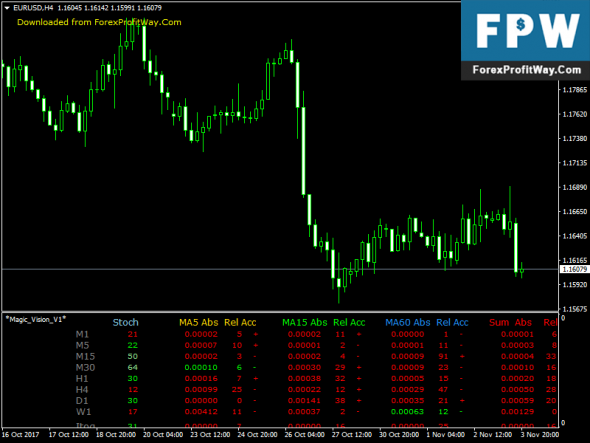This screenshot has width=590, height=443.
Task: Click MA5 Abs value 0.00099
Action: tap(201, 390)
